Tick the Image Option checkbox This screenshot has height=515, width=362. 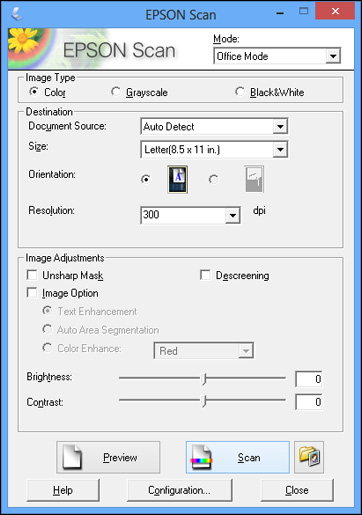(32, 293)
